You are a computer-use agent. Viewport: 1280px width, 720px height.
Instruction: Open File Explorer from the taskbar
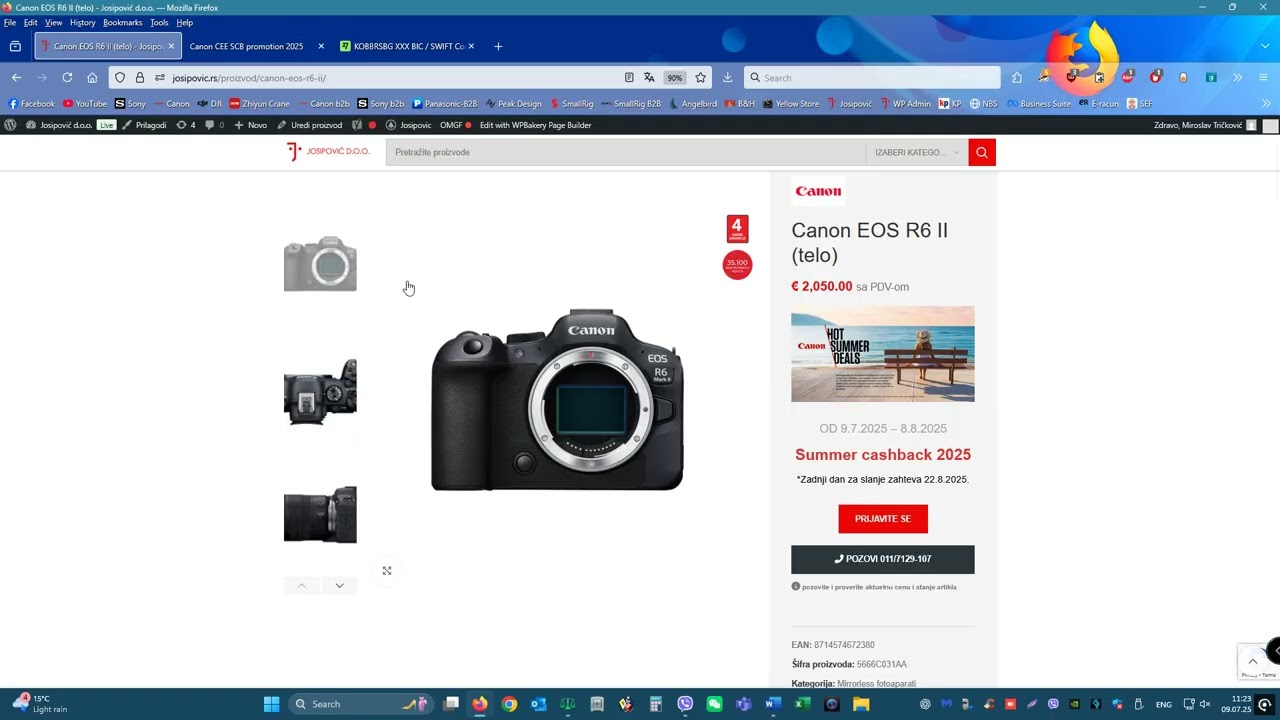point(861,704)
